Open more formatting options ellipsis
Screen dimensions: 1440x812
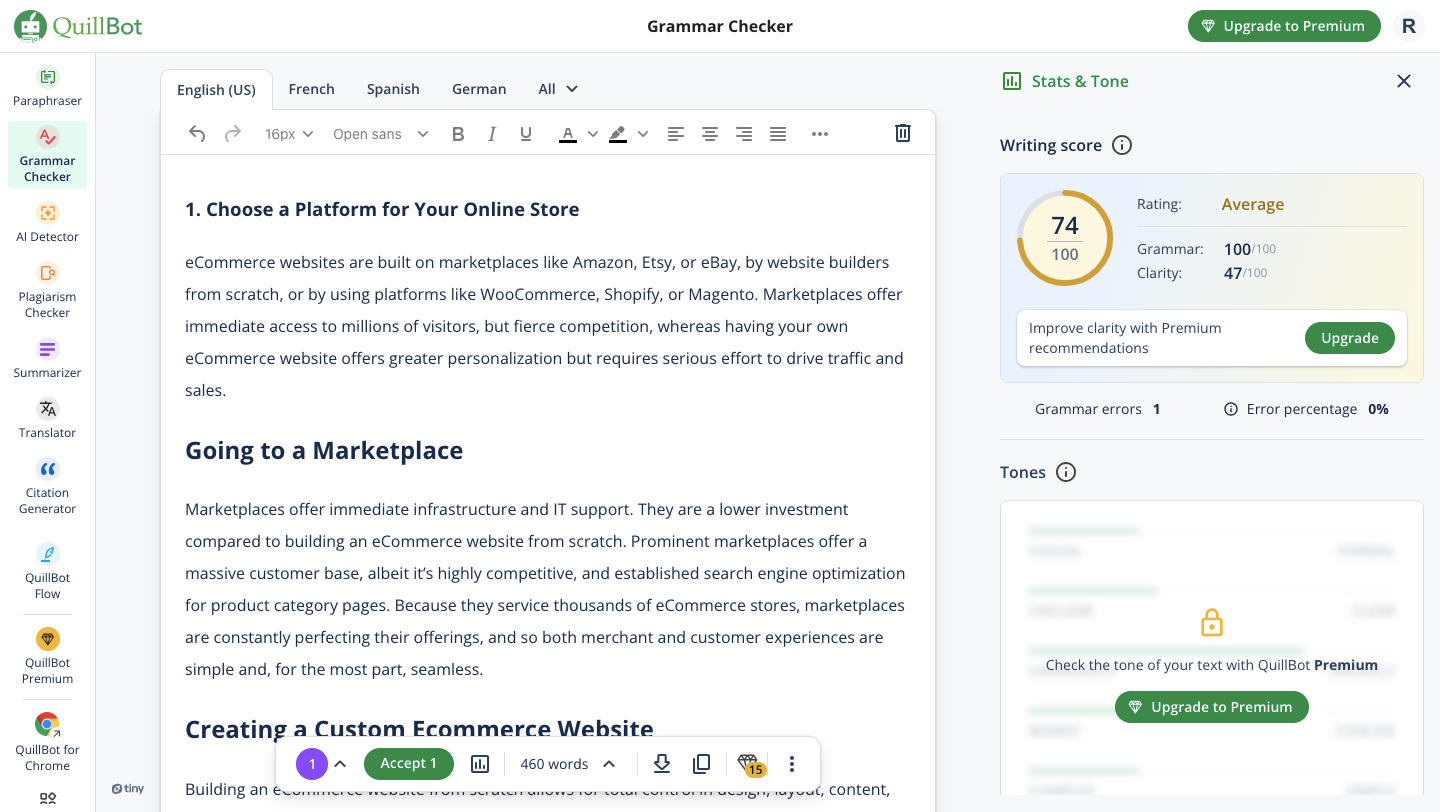click(x=820, y=134)
